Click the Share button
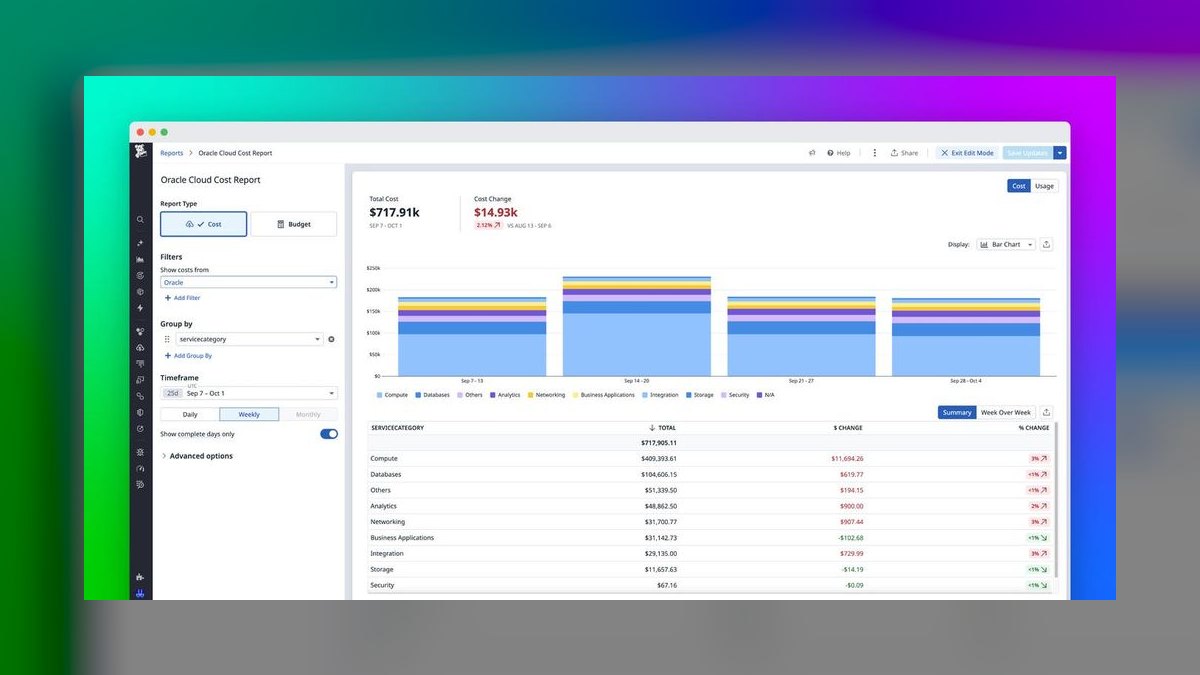 click(x=904, y=153)
